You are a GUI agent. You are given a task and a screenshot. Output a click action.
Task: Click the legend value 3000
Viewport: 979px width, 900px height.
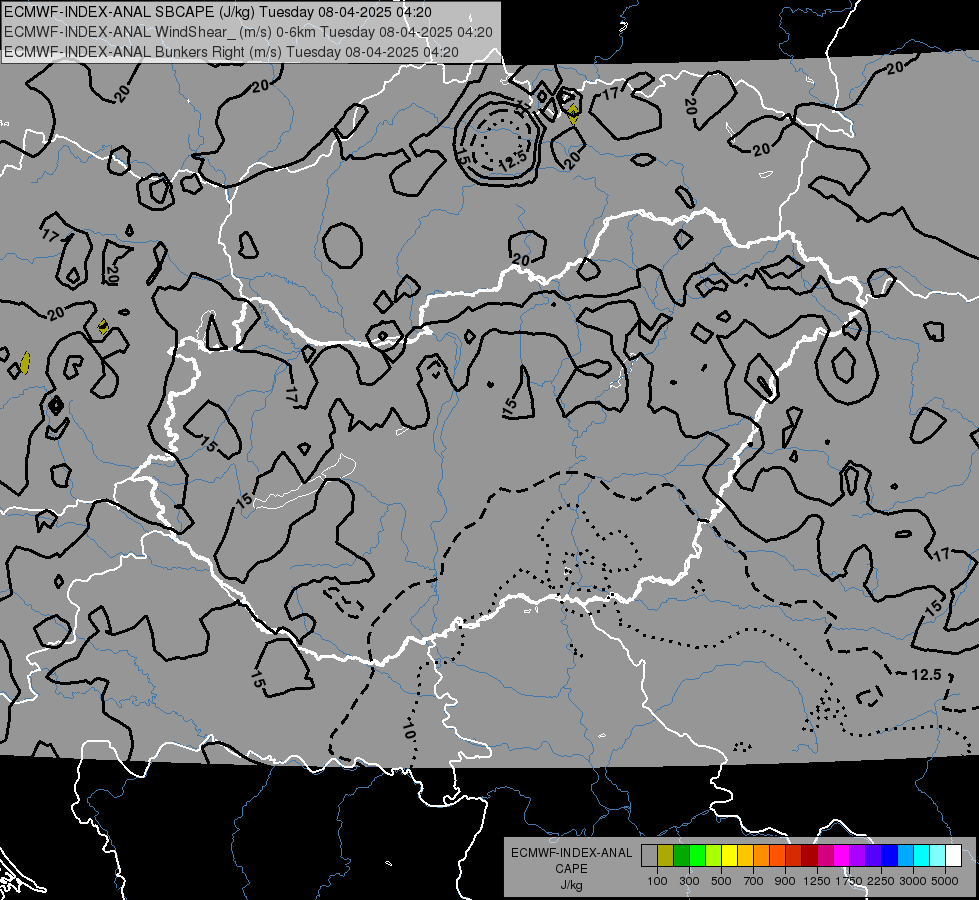pyautogui.click(x=913, y=881)
